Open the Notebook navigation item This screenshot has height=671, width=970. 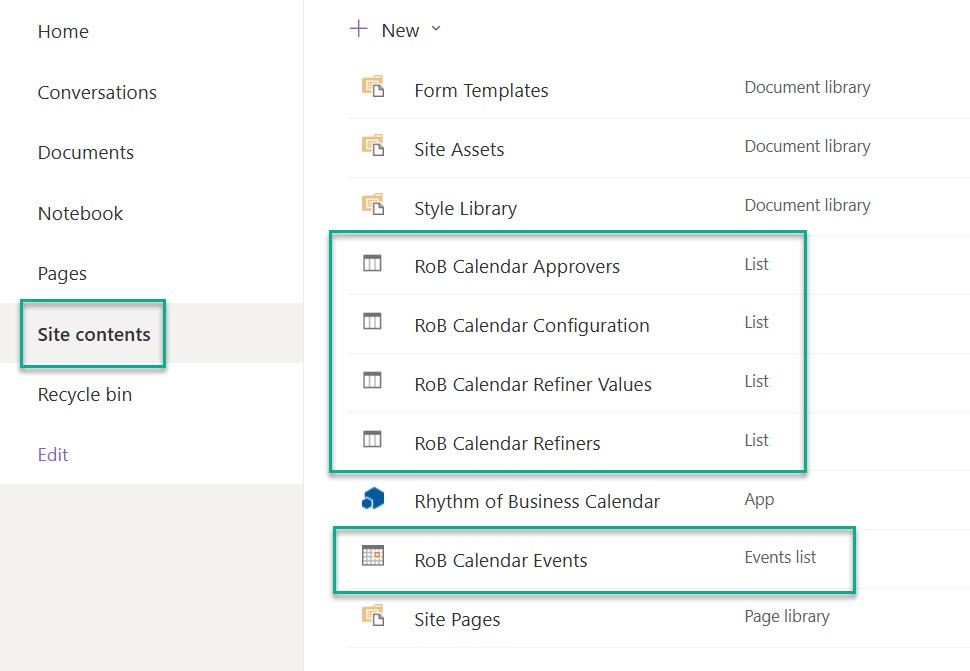click(x=80, y=213)
